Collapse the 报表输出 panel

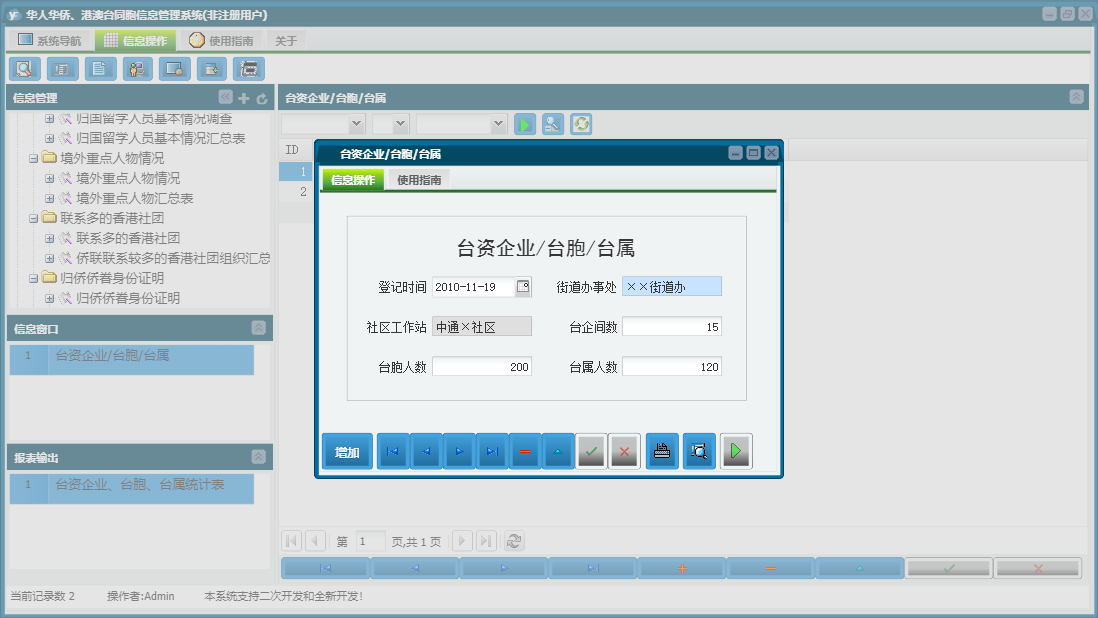click(258, 457)
